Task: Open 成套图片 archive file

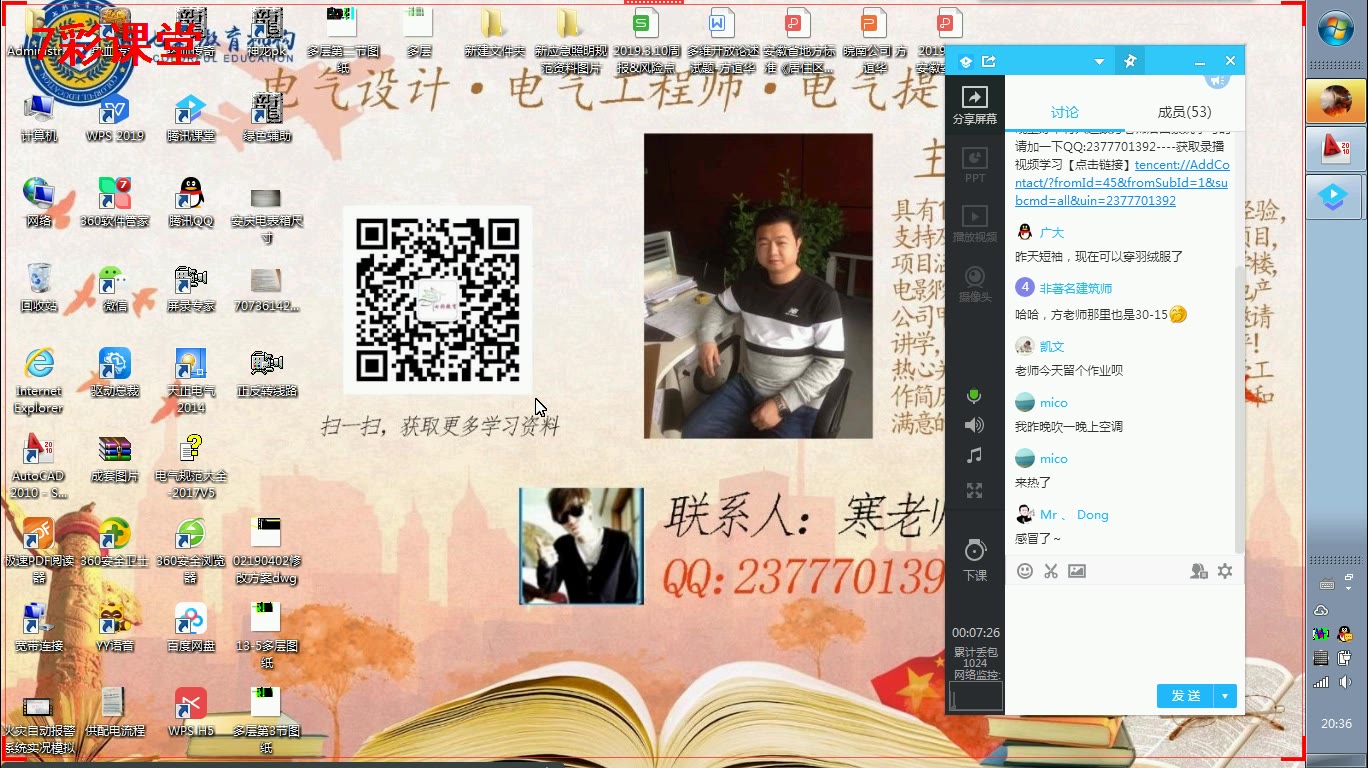Action: click(x=115, y=457)
